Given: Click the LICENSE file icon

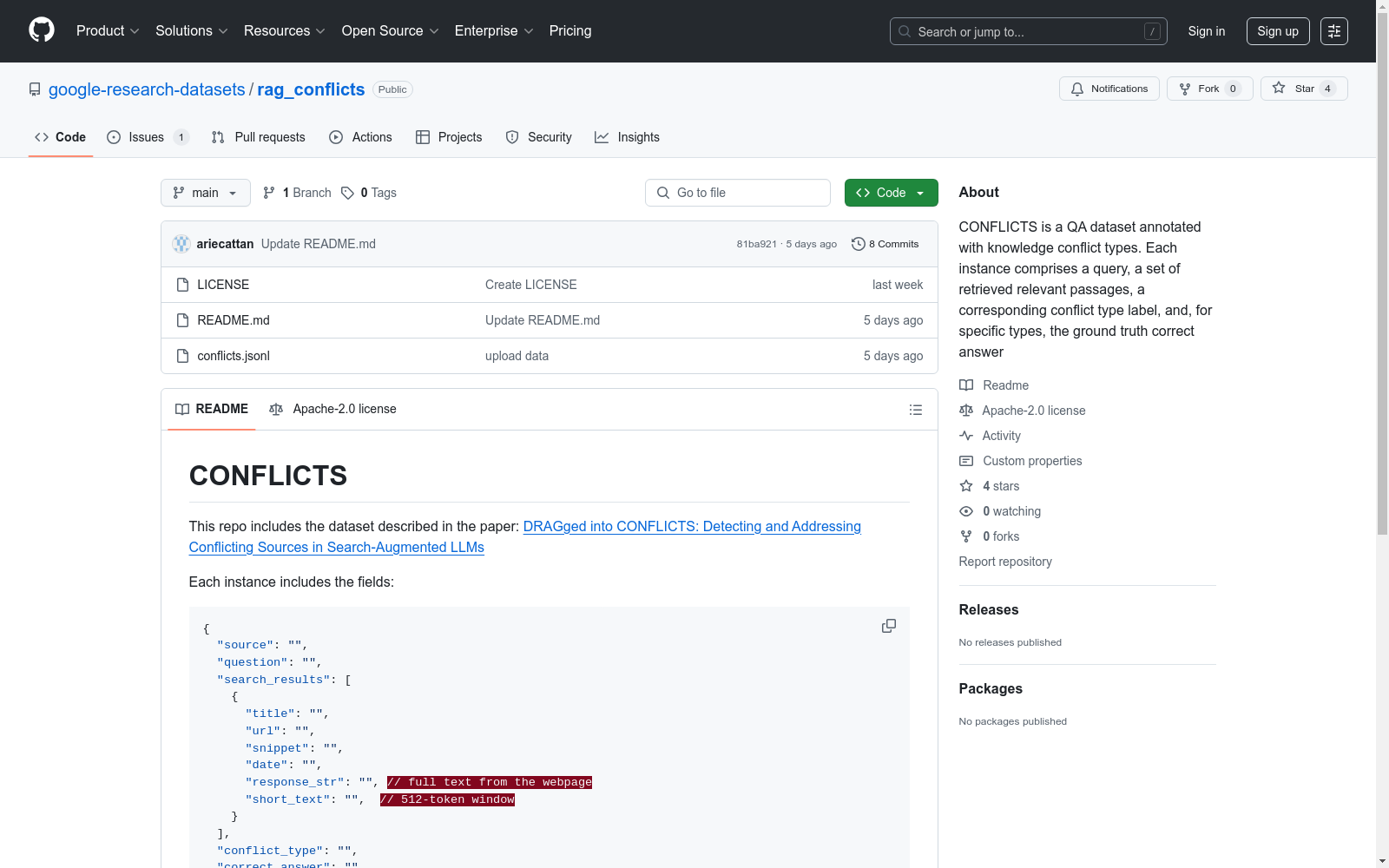Looking at the screenshot, I should (x=182, y=285).
